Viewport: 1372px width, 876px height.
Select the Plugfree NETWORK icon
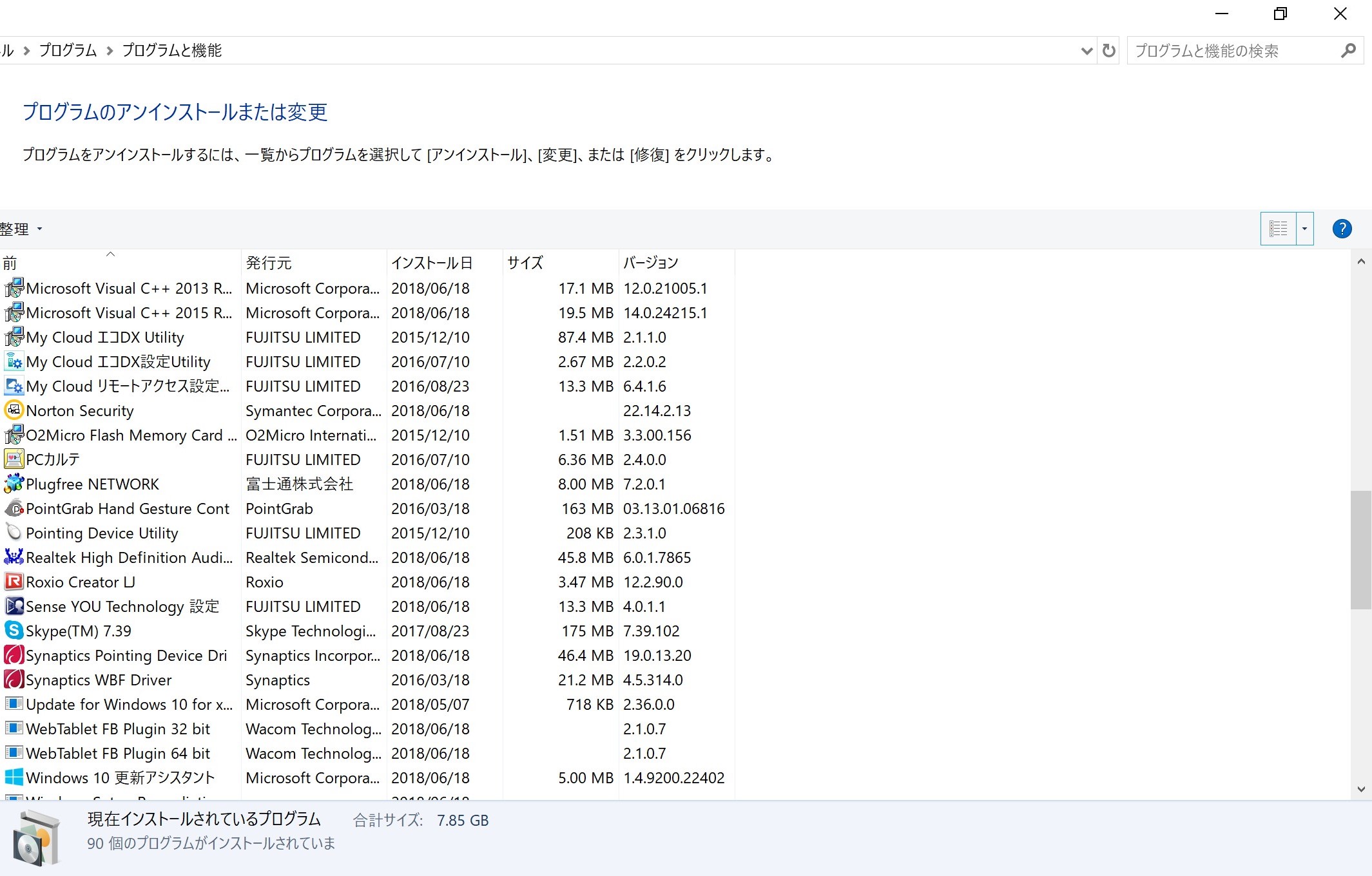tap(14, 484)
